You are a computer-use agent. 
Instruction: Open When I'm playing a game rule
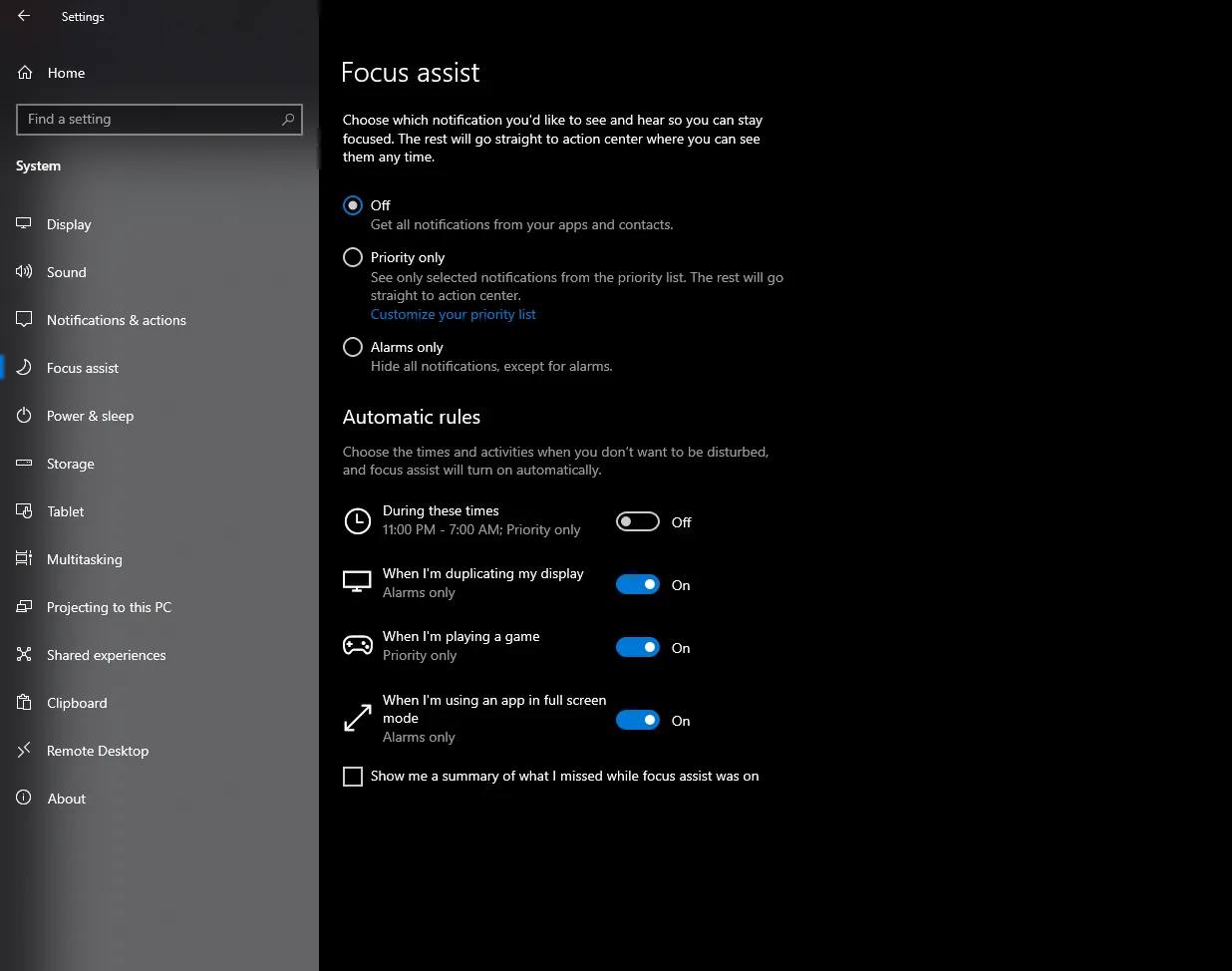coord(462,645)
